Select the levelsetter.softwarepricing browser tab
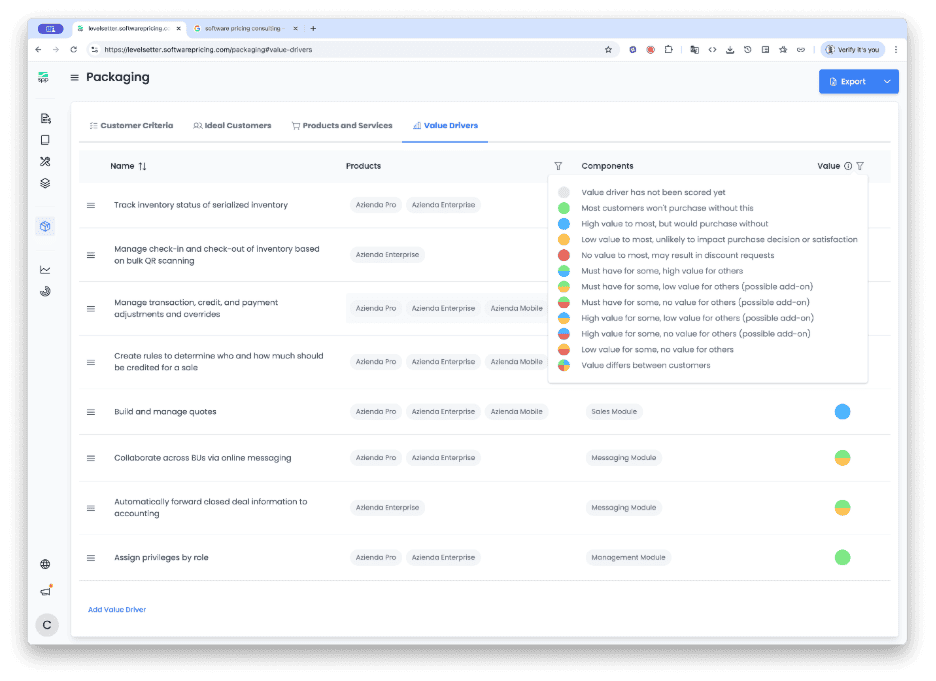Screen dimensions: 936x681 127,28
